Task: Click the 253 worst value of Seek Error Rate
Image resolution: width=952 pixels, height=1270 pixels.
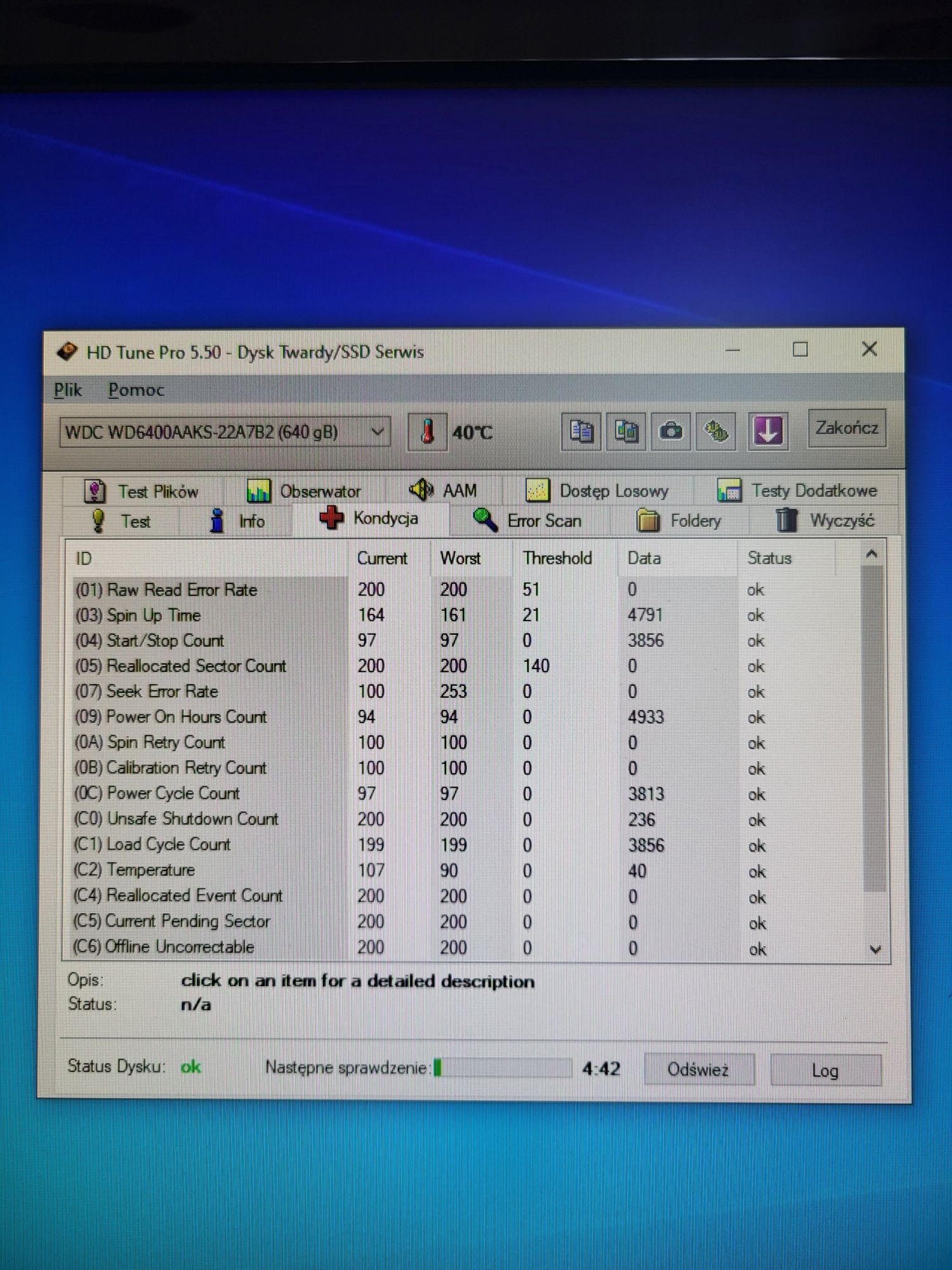Action: [453, 691]
